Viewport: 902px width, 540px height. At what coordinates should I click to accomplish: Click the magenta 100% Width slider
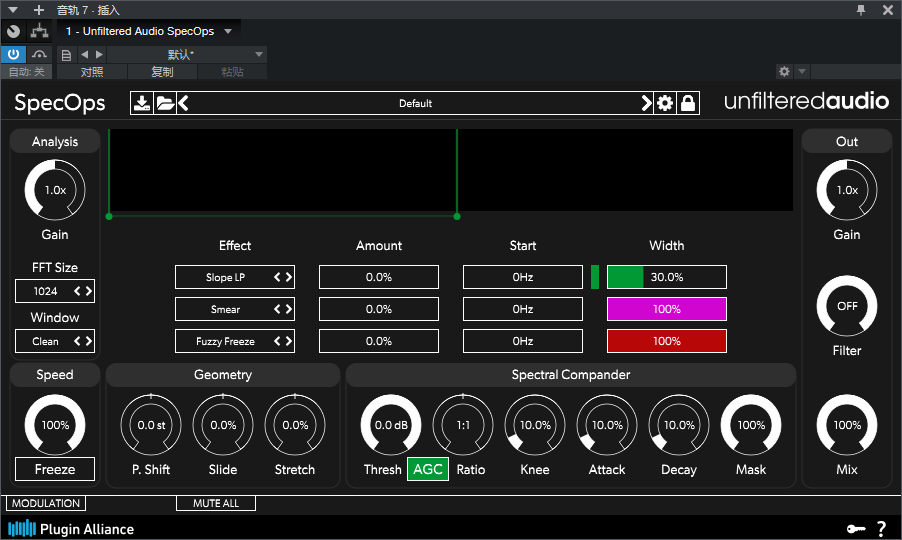tap(667, 309)
